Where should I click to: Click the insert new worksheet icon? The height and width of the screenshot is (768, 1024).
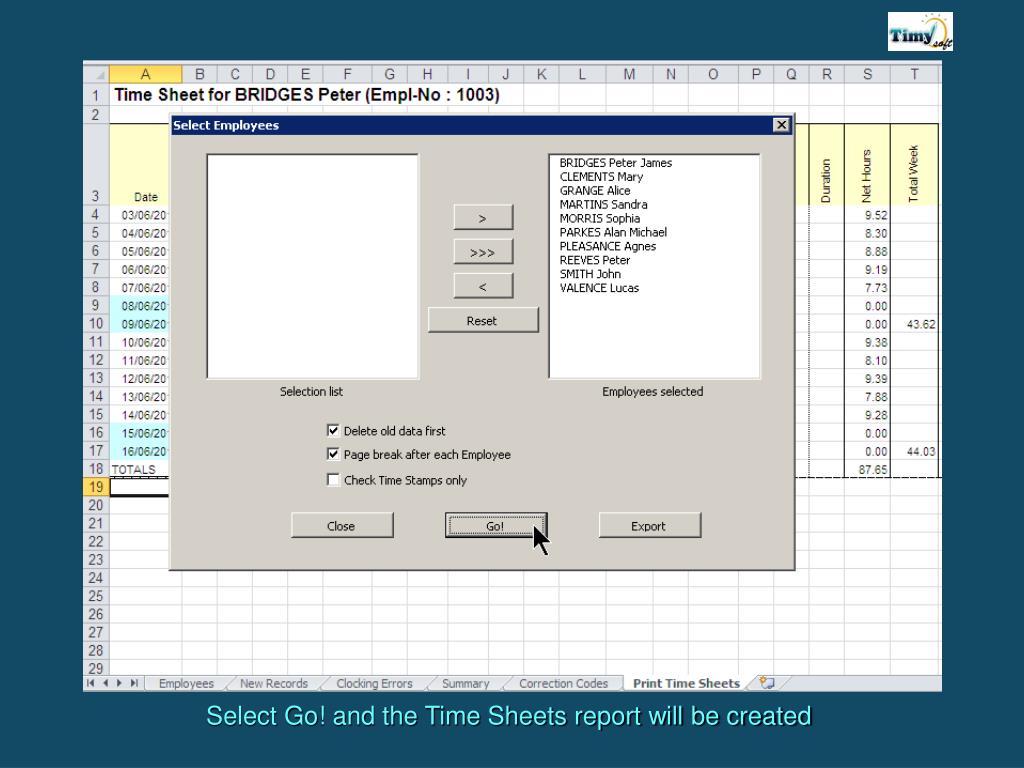[767, 683]
